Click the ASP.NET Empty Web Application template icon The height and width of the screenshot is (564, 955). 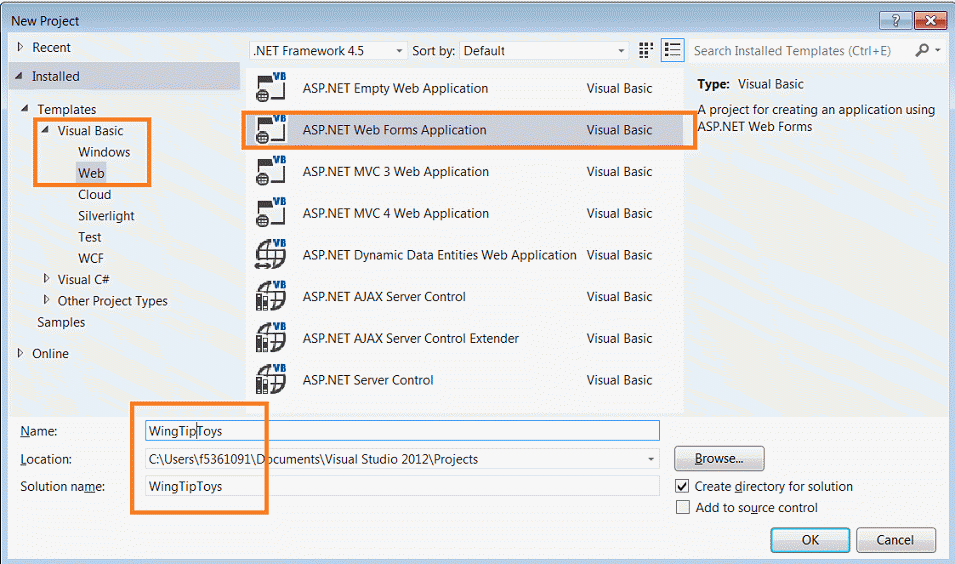point(271,88)
